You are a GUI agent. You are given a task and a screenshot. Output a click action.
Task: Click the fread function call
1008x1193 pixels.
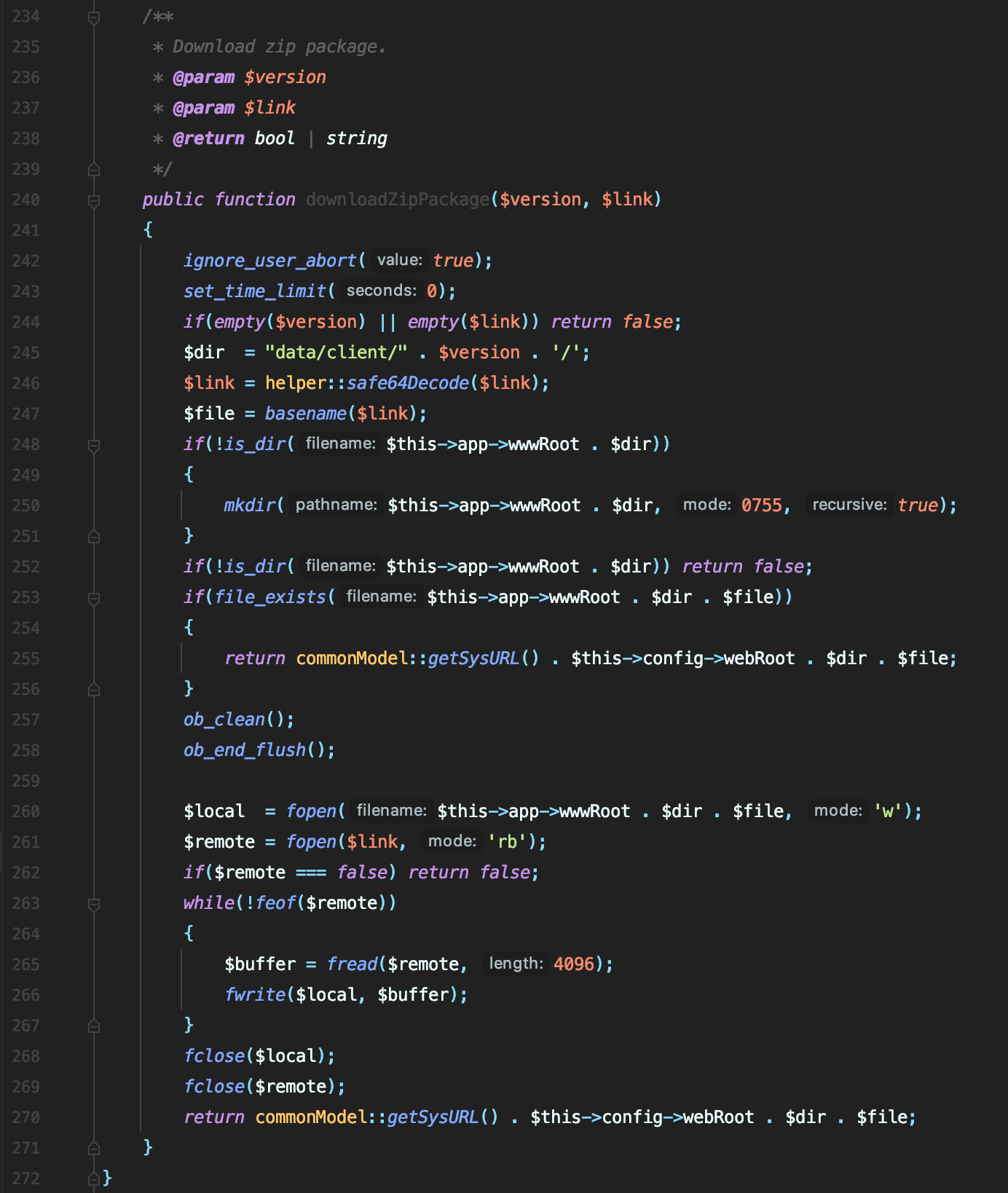[x=352, y=964]
